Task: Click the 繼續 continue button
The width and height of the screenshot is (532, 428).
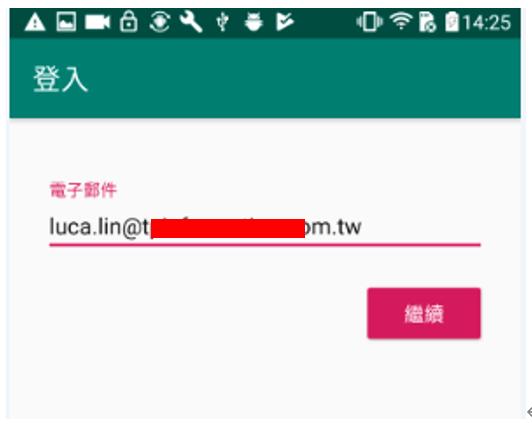Action: tap(424, 313)
